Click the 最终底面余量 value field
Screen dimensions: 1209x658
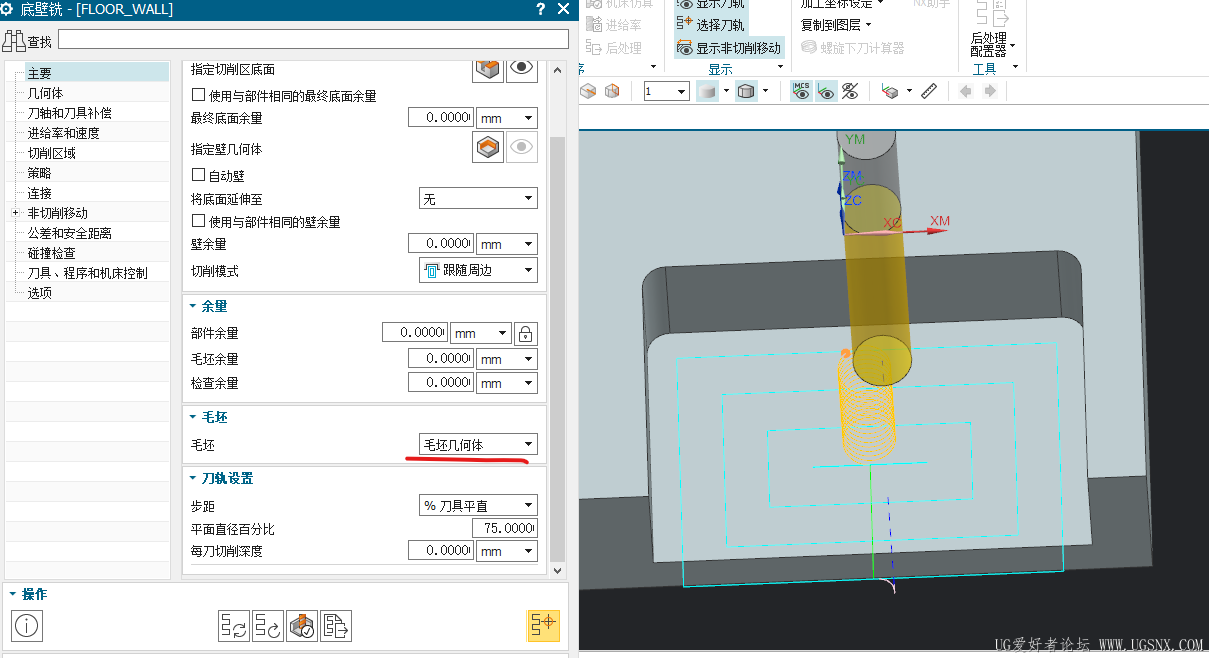pyautogui.click(x=440, y=118)
